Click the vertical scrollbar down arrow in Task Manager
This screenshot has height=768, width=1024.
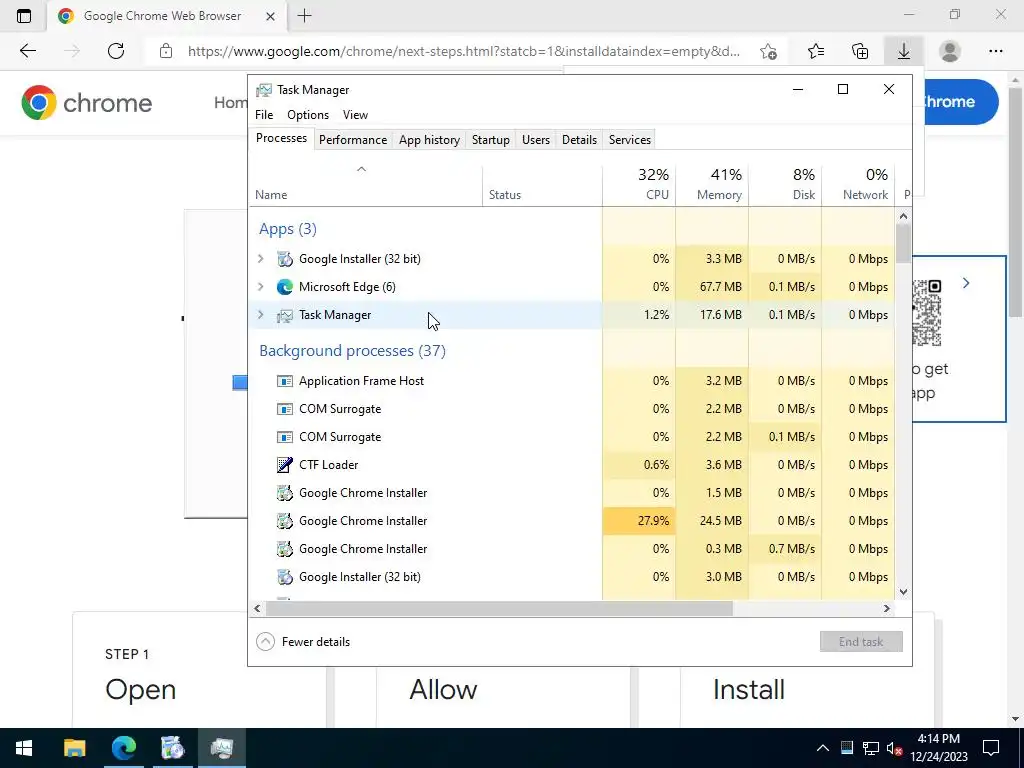(x=903, y=592)
